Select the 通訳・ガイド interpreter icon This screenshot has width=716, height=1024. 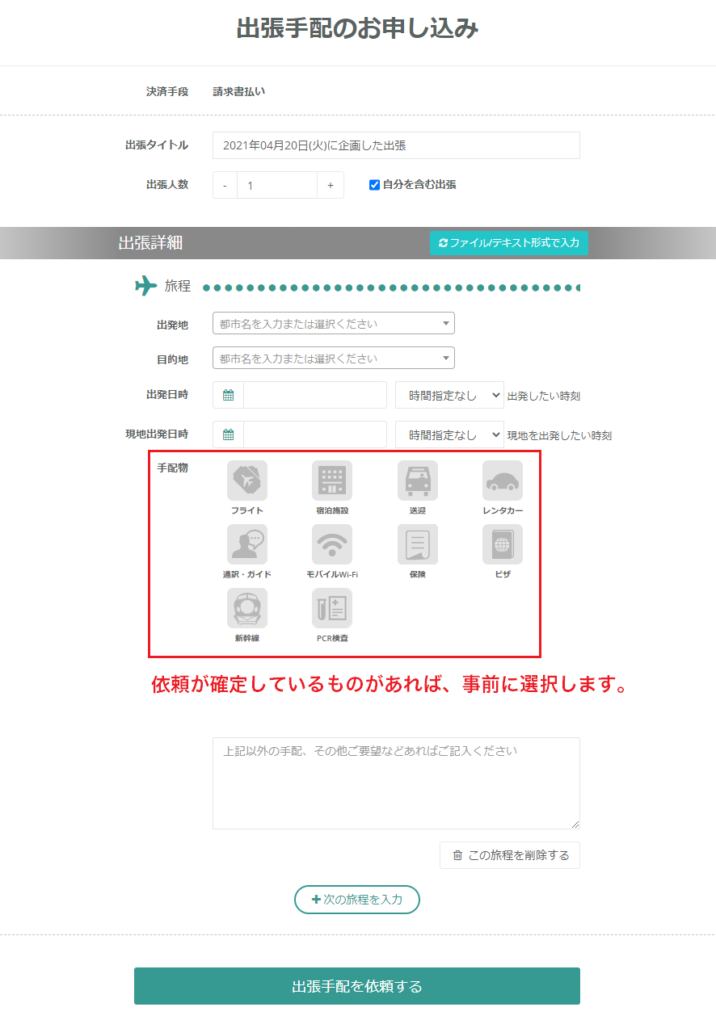(247, 544)
